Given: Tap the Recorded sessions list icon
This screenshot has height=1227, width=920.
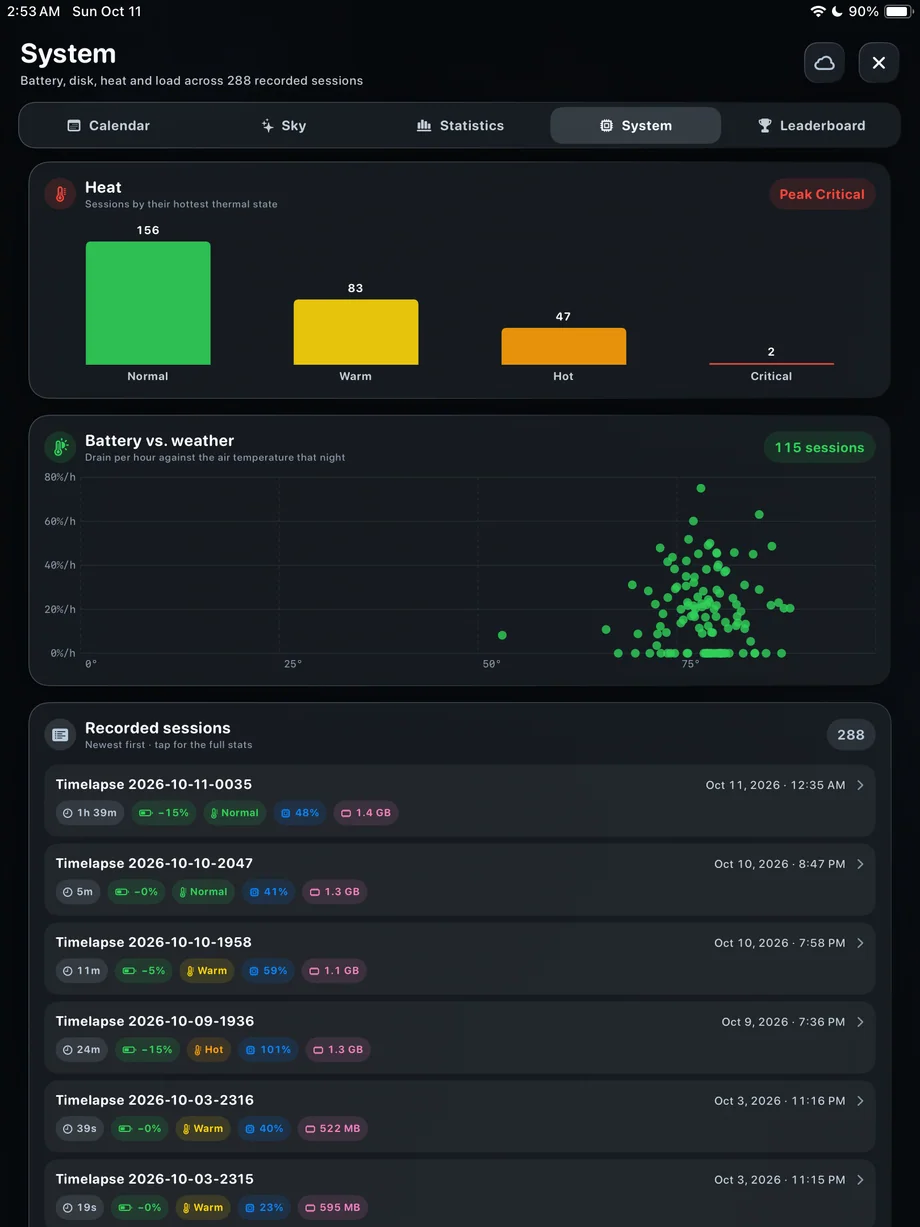Looking at the screenshot, I should click(x=60, y=734).
